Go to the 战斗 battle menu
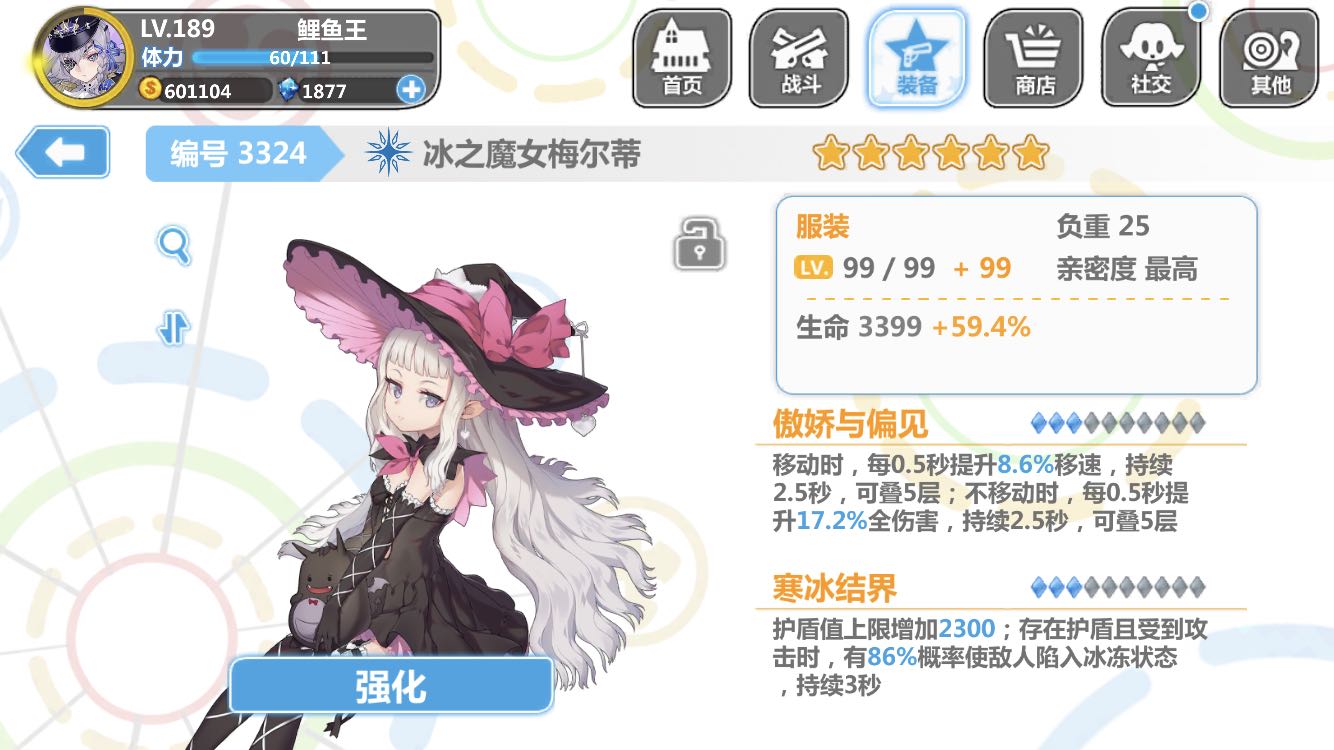Viewport: 1334px width, 750px height. pos(799,59)
